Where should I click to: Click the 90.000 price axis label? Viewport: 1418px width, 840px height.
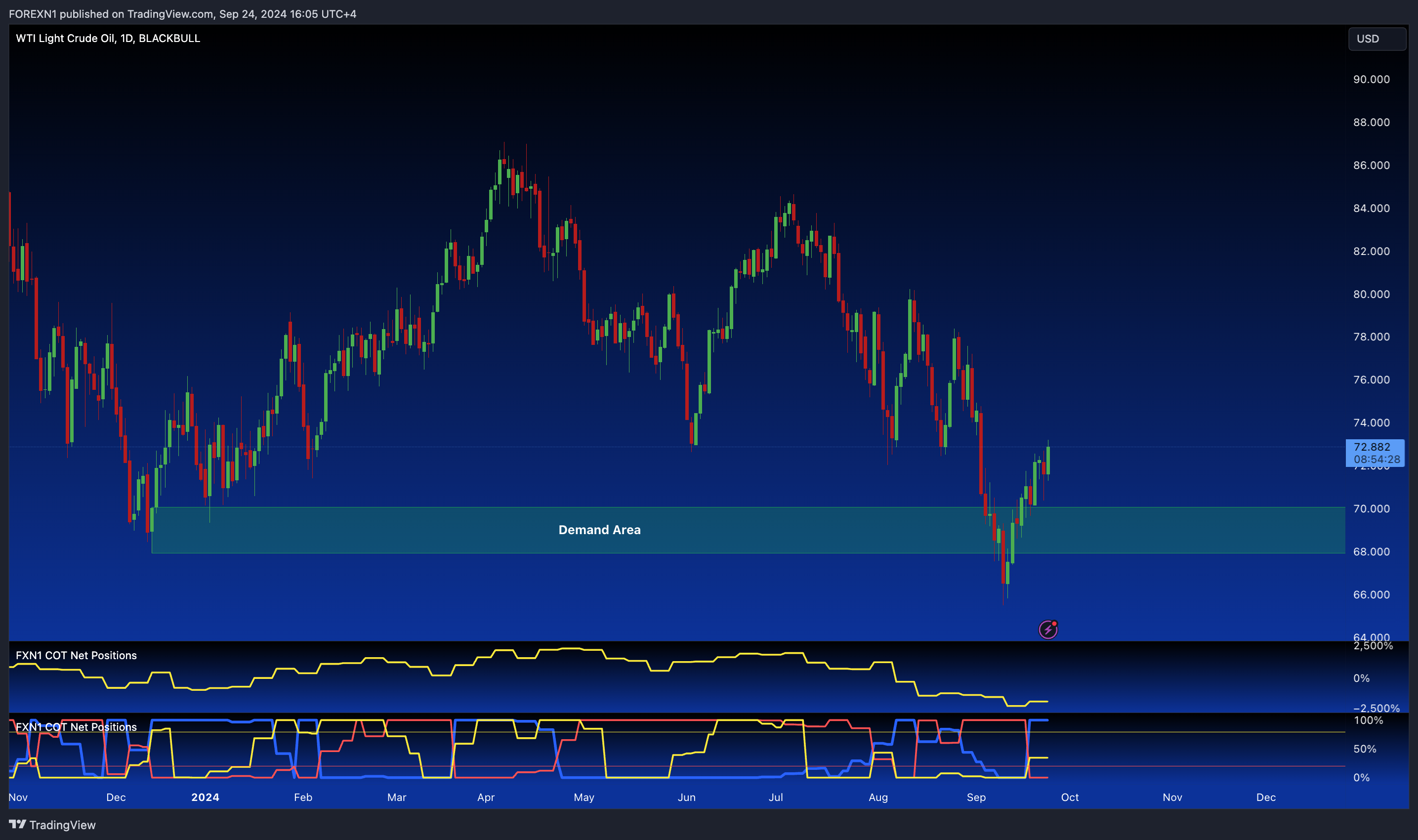tap(1371, 79)
